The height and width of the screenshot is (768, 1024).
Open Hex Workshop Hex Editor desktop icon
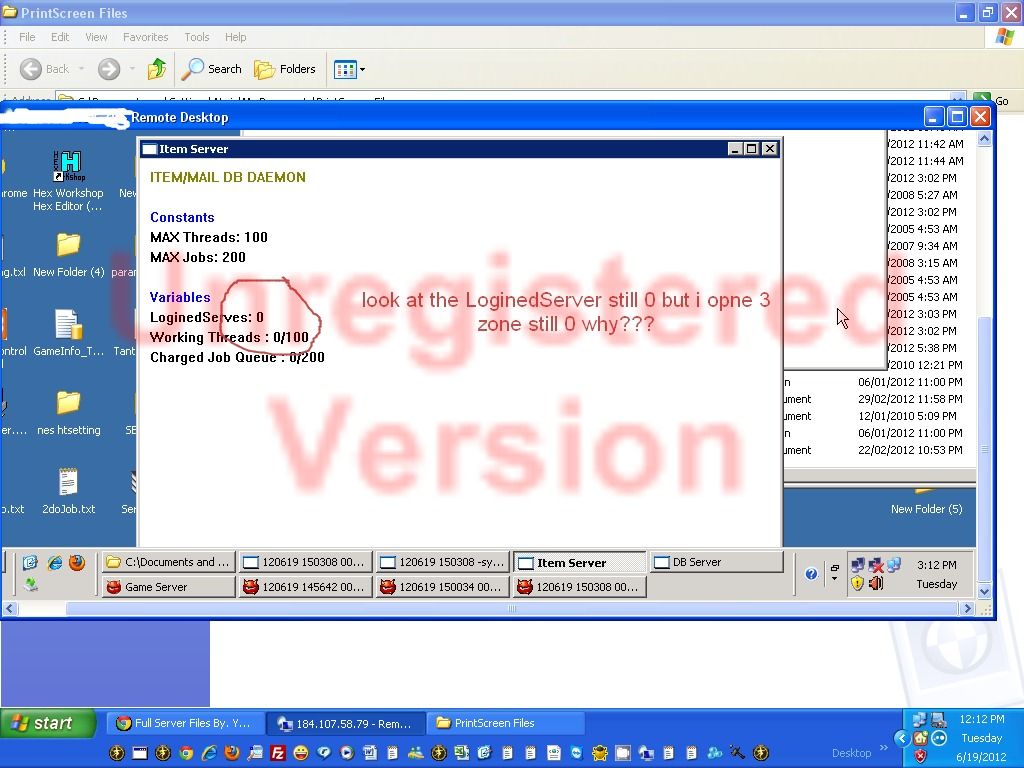(67, 166)
